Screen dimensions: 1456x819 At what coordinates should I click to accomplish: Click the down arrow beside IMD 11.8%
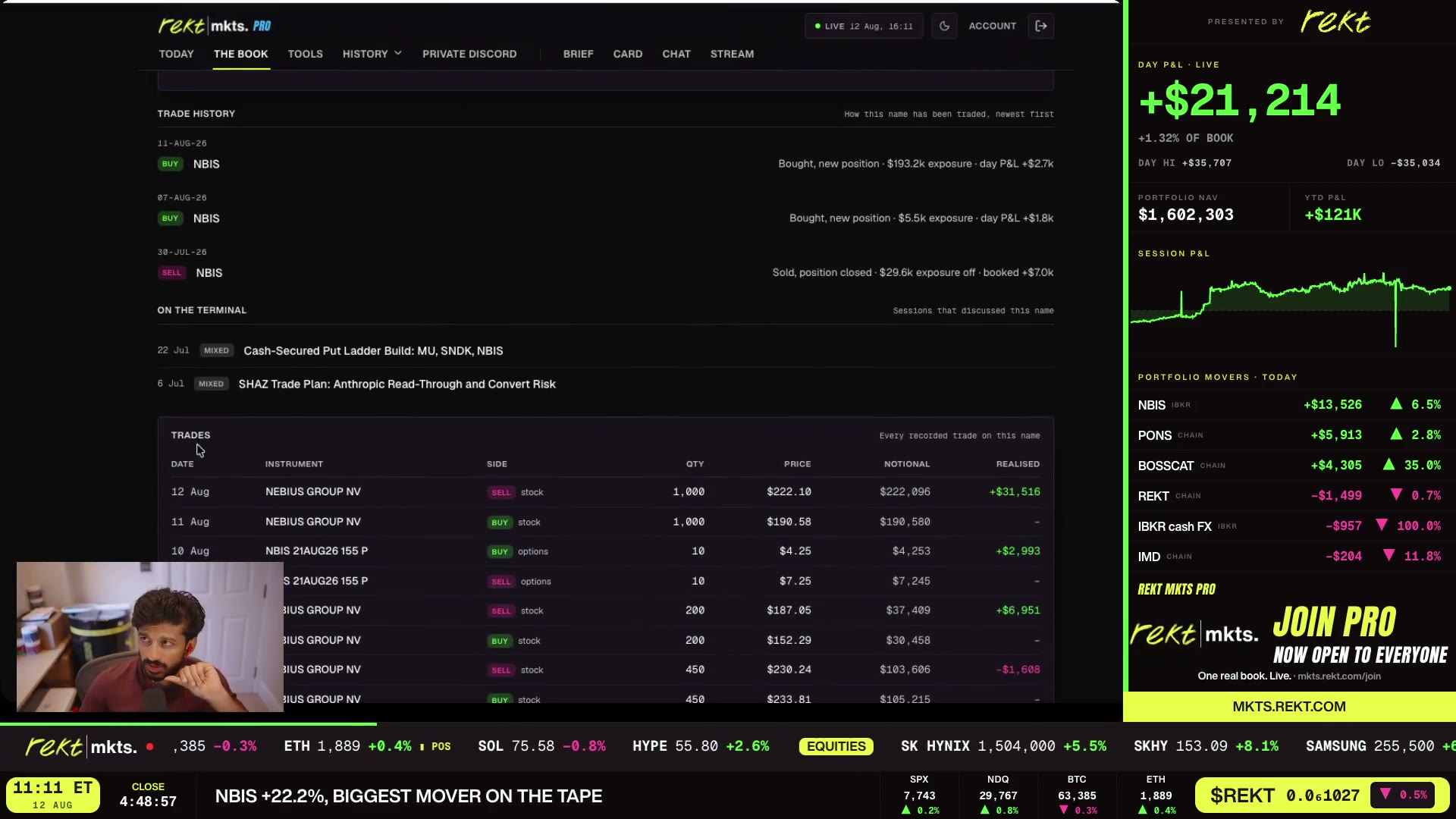pyautogui.click(x=1389, y=556)
